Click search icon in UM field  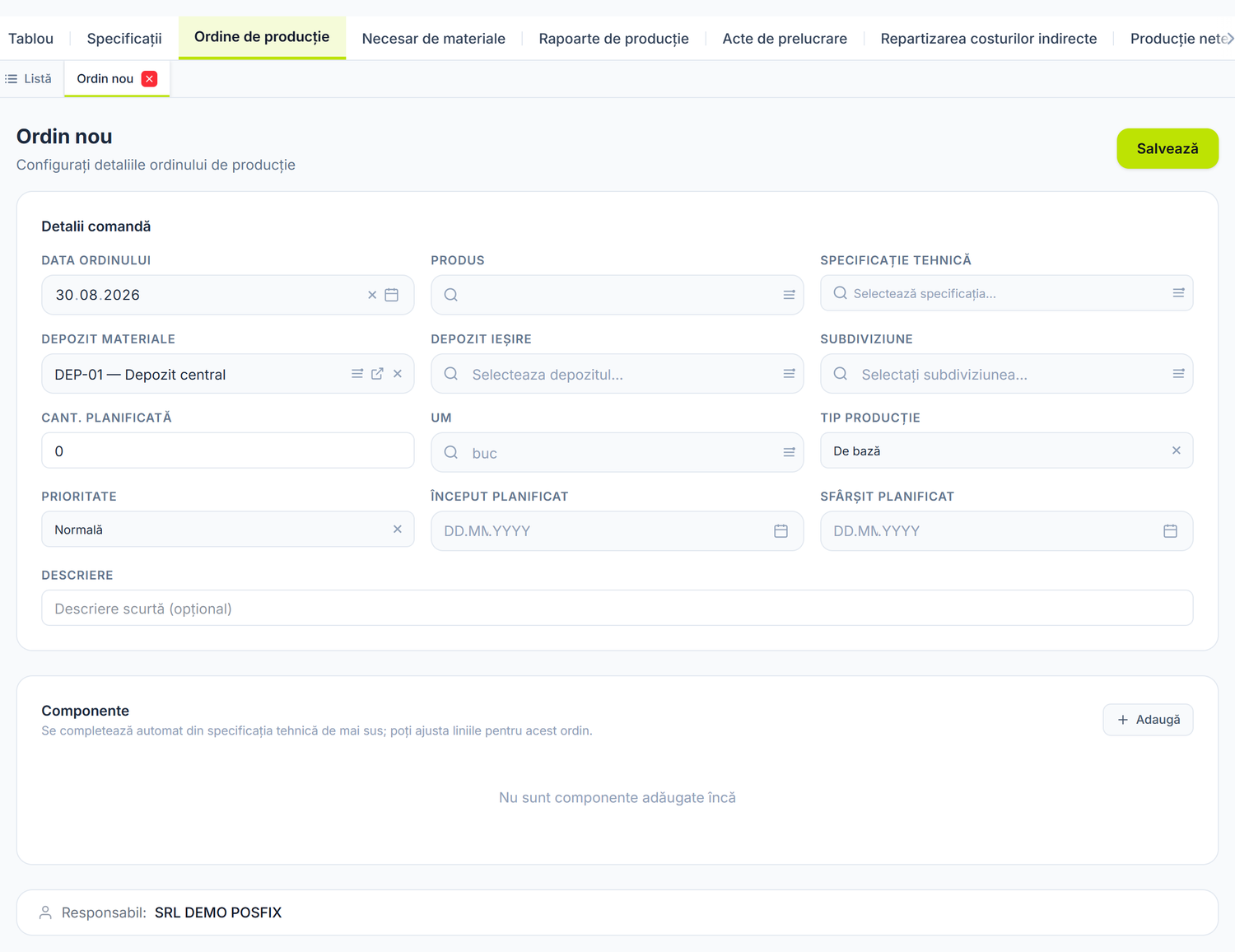tap(451, 452)
